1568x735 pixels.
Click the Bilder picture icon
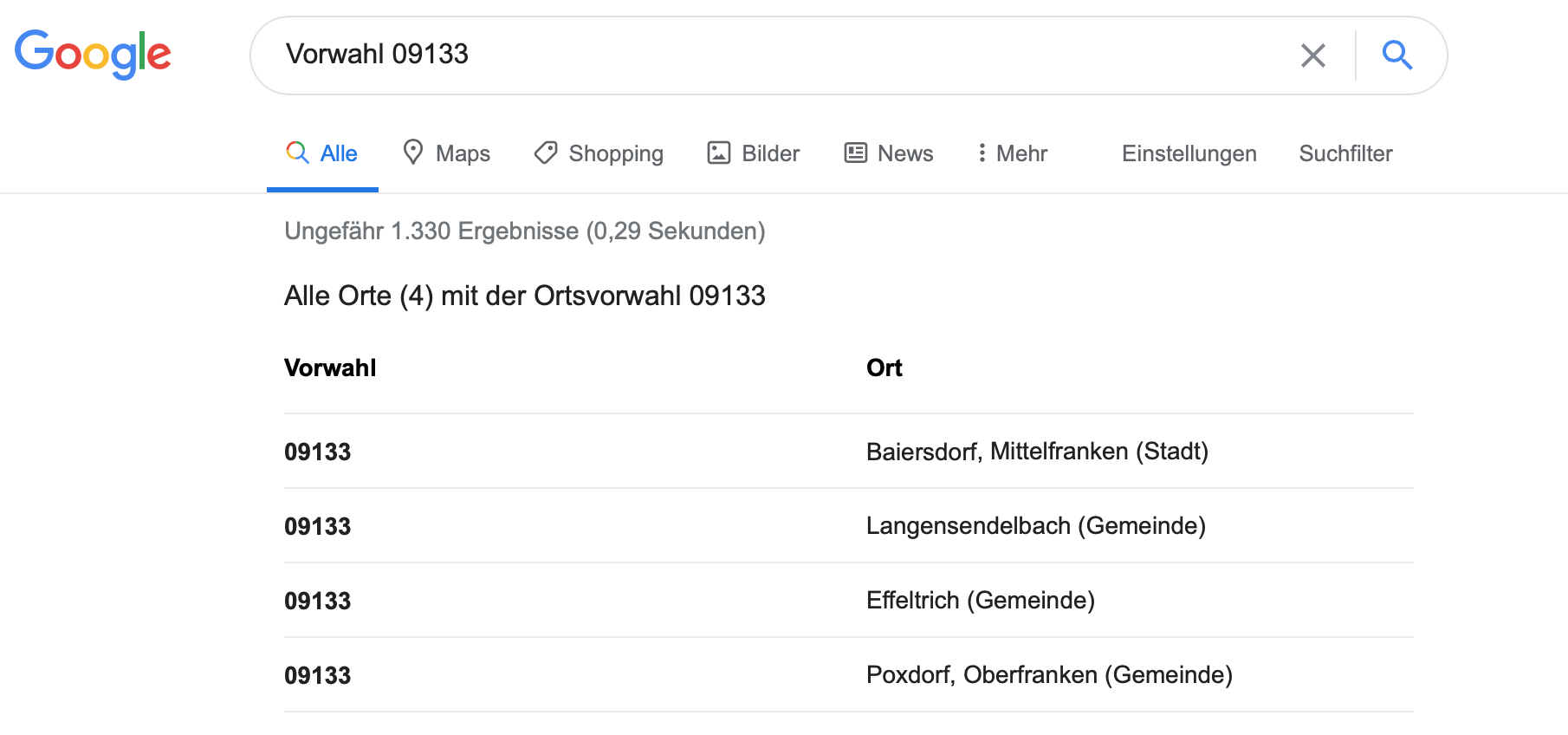pos(719,153)
